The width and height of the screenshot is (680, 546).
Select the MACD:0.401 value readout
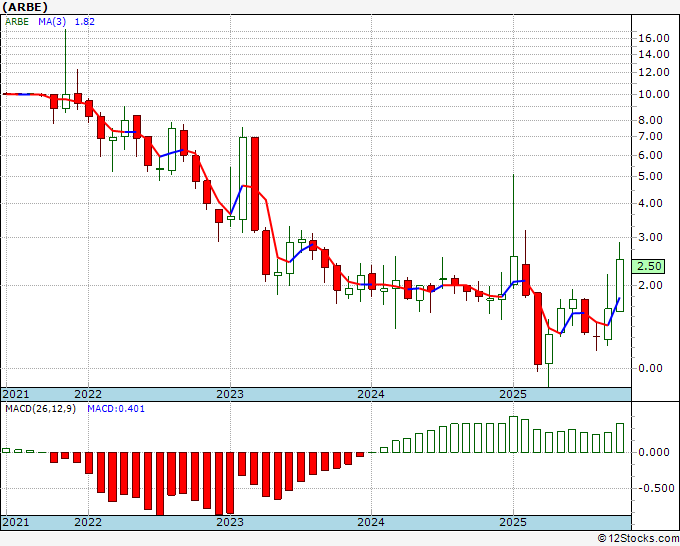pyautogui.click(x=116, y=409)
